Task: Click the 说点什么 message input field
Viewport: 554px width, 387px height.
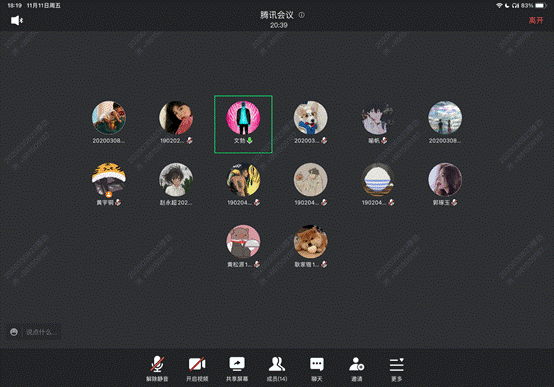Action: point(39,332)
